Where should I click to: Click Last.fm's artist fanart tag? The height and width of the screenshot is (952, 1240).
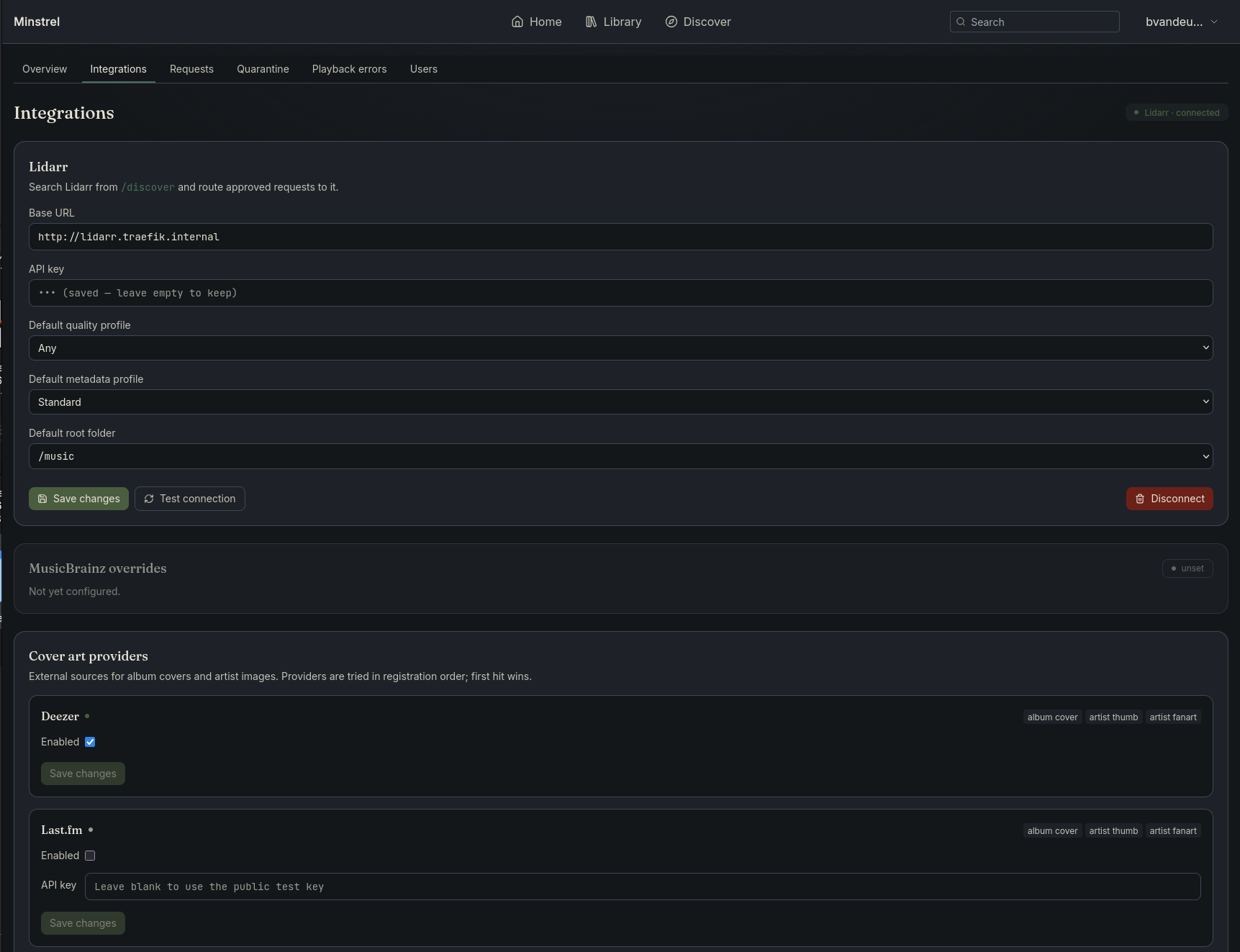click(x=1173, y=831)
